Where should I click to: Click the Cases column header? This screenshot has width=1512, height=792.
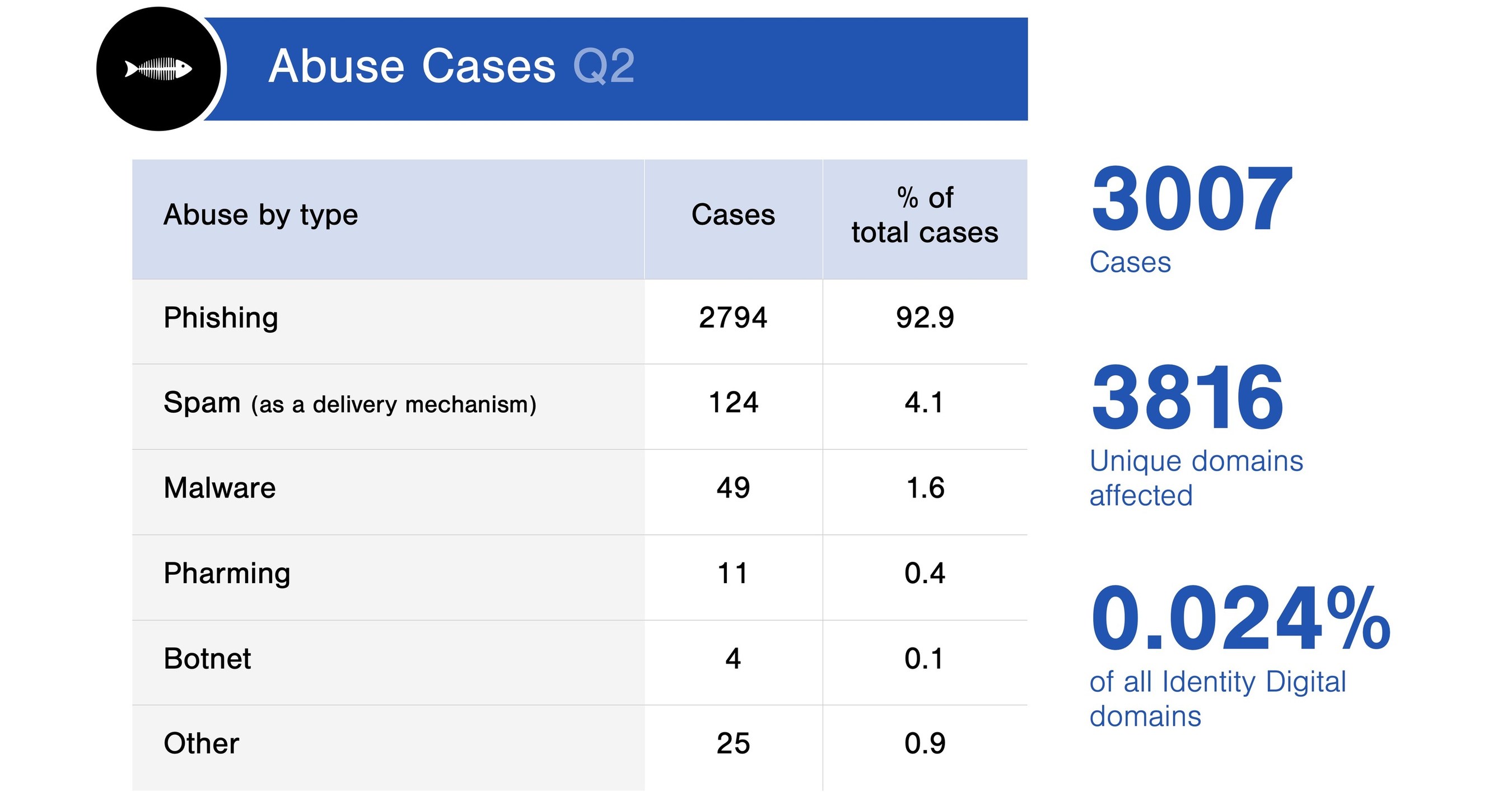click(x=734, y=215)
